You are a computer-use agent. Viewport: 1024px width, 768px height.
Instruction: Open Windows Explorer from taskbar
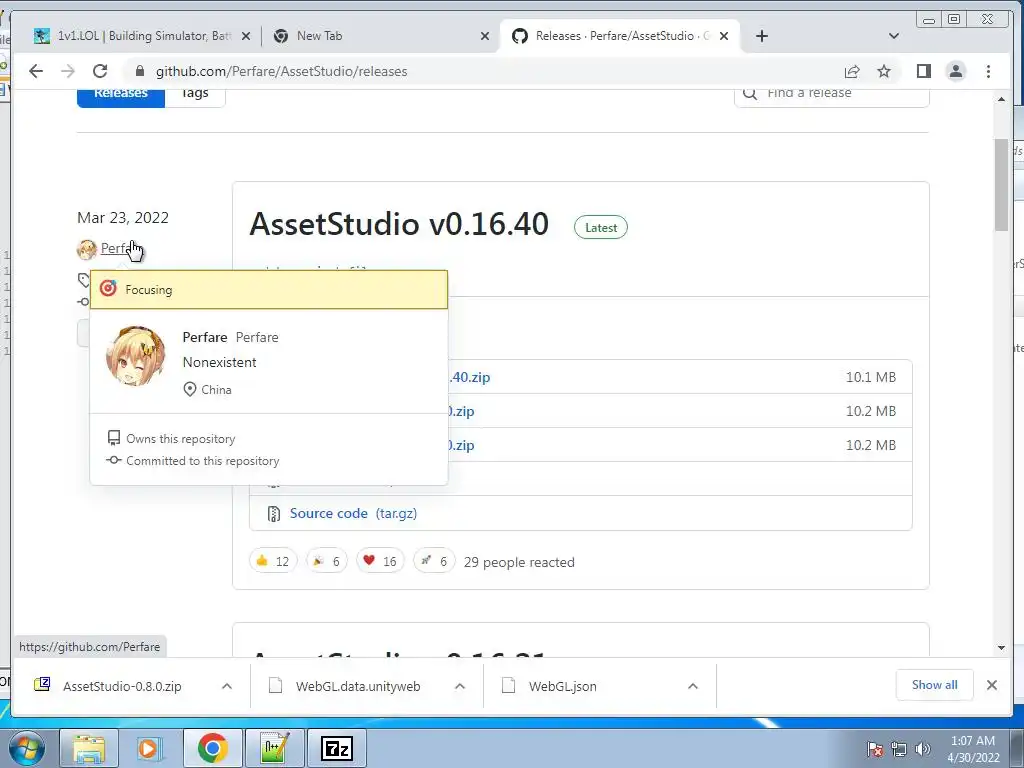click(x=89, y=748)
